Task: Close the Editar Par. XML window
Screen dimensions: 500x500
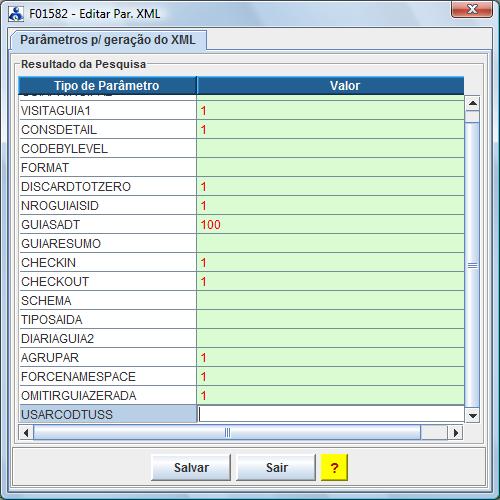Action: click(x=472, y=9)
